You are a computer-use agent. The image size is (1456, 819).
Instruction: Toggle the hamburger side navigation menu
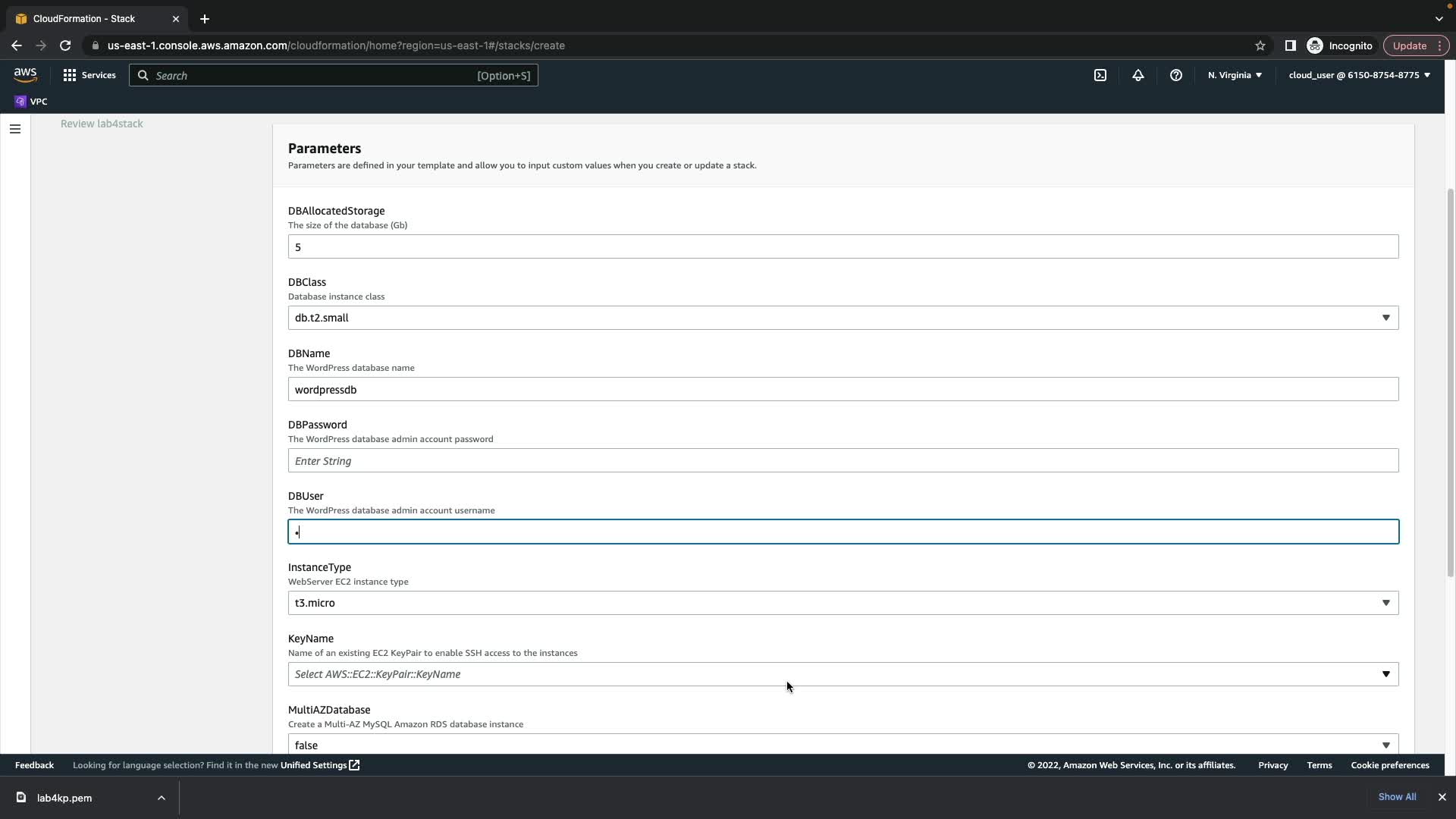tap(14, 129)
